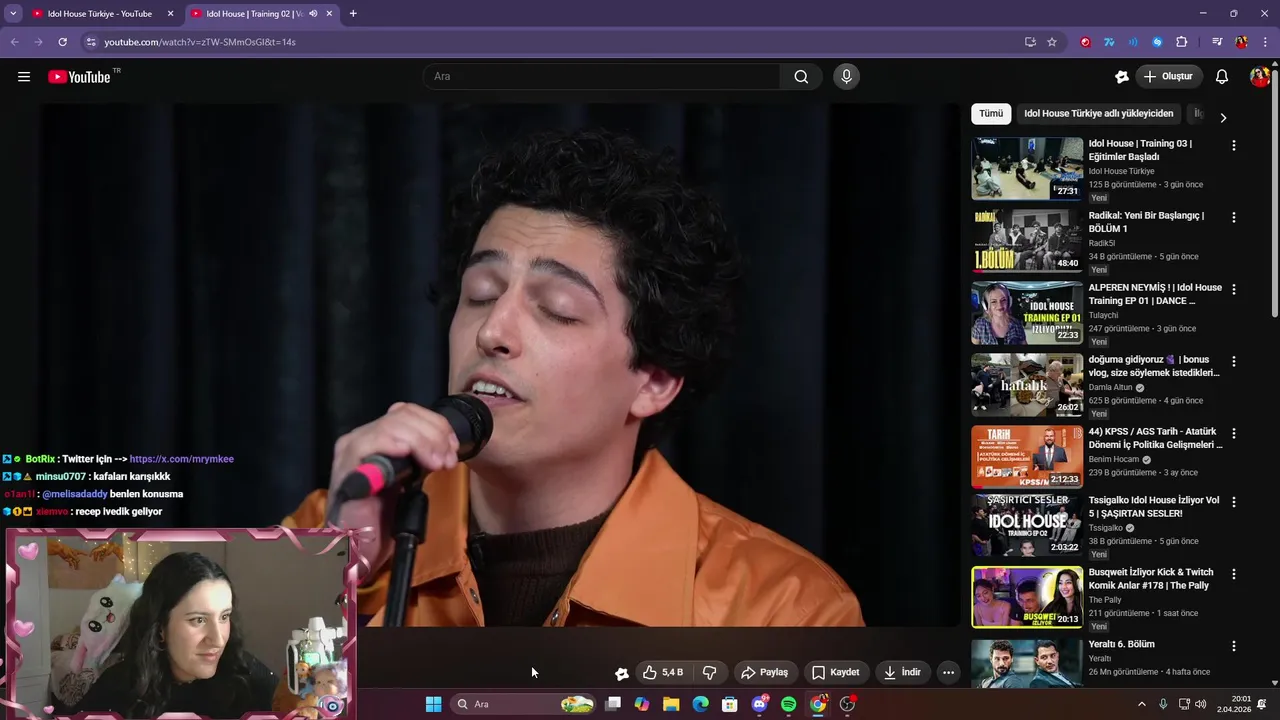
Task: Select Idol House Türkiye adlı yükleyiciden chip
Action: pos(1098,114)
